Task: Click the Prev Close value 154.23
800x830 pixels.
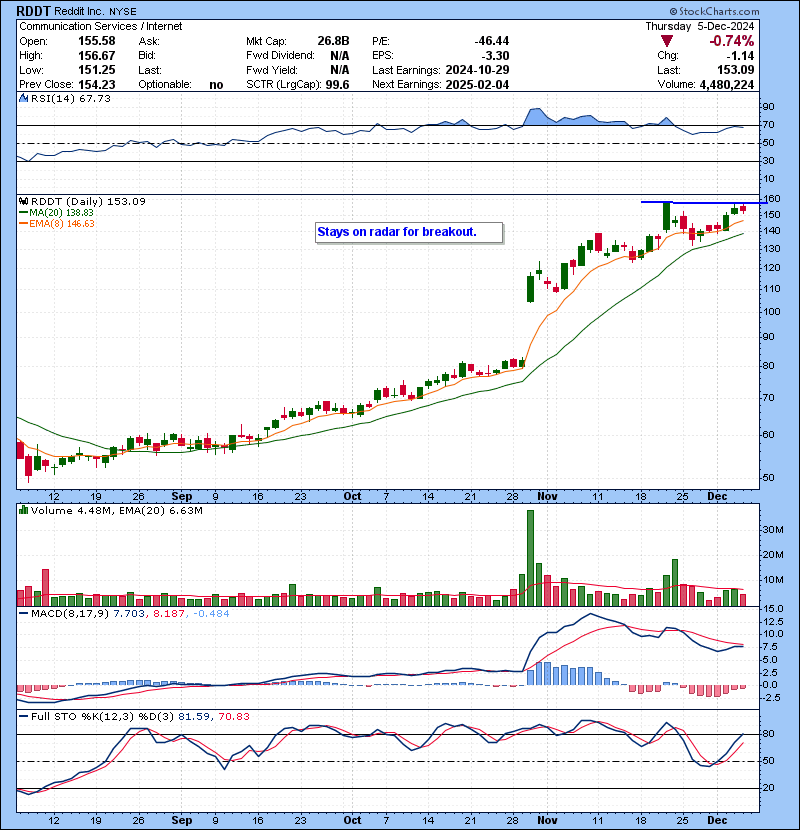Action: coord(96,84)
